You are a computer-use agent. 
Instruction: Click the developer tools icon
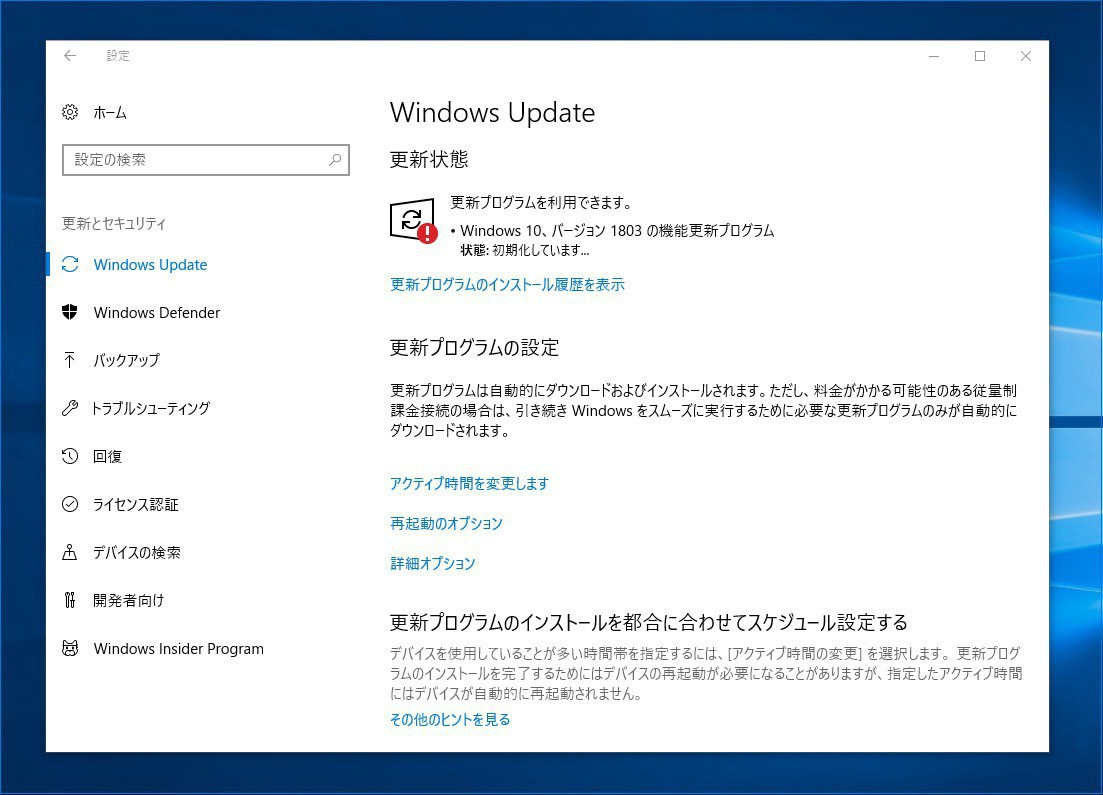click(70, 600)
